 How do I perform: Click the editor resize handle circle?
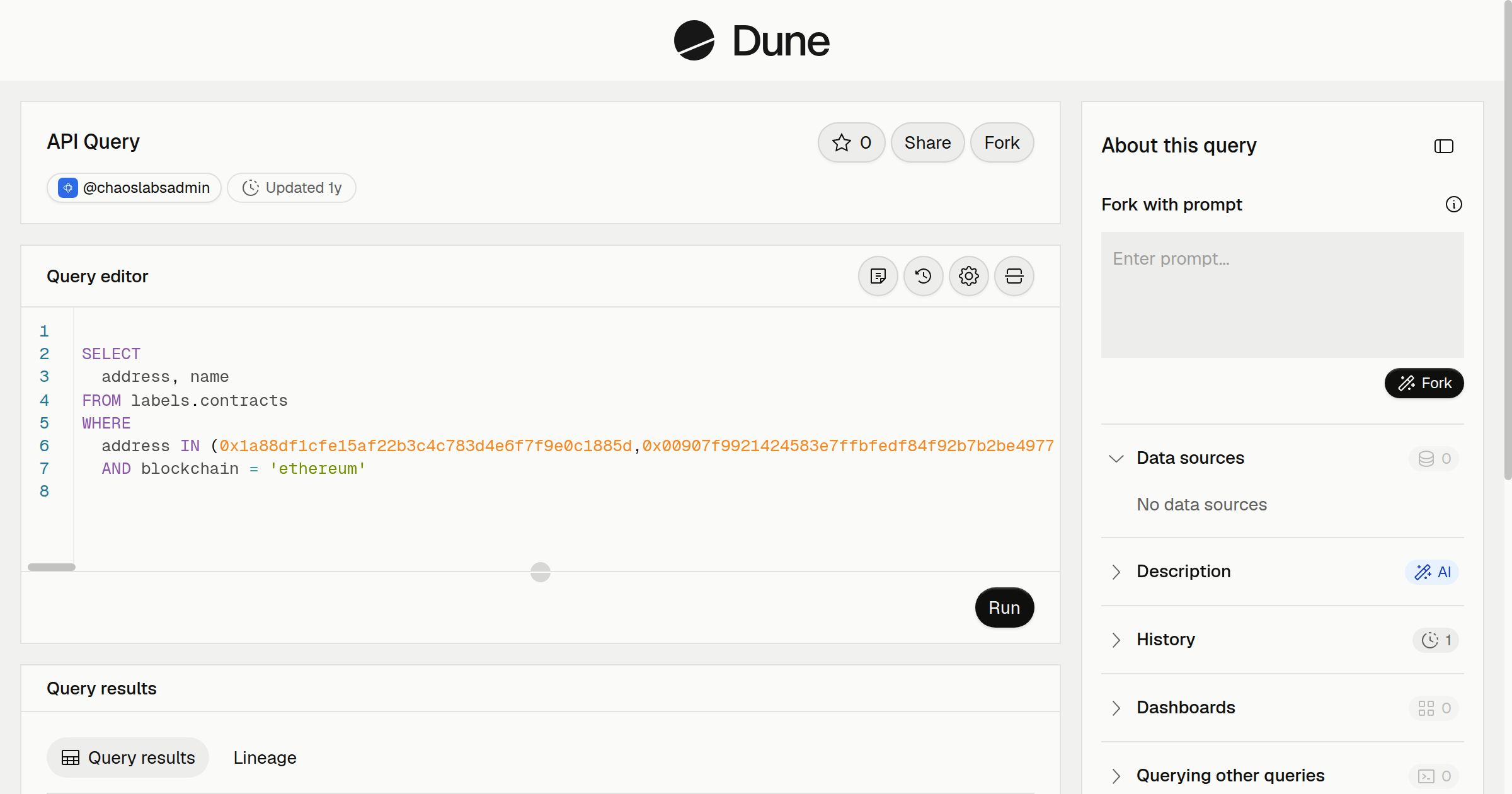tap(541, 572)
